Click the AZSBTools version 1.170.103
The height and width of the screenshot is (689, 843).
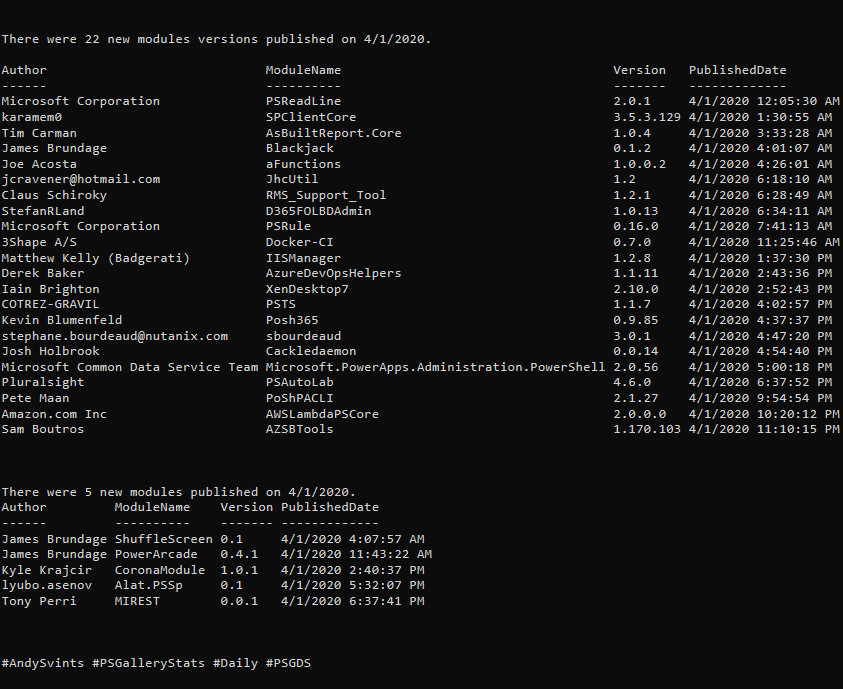pyautogui.click(x=647, y=429)
